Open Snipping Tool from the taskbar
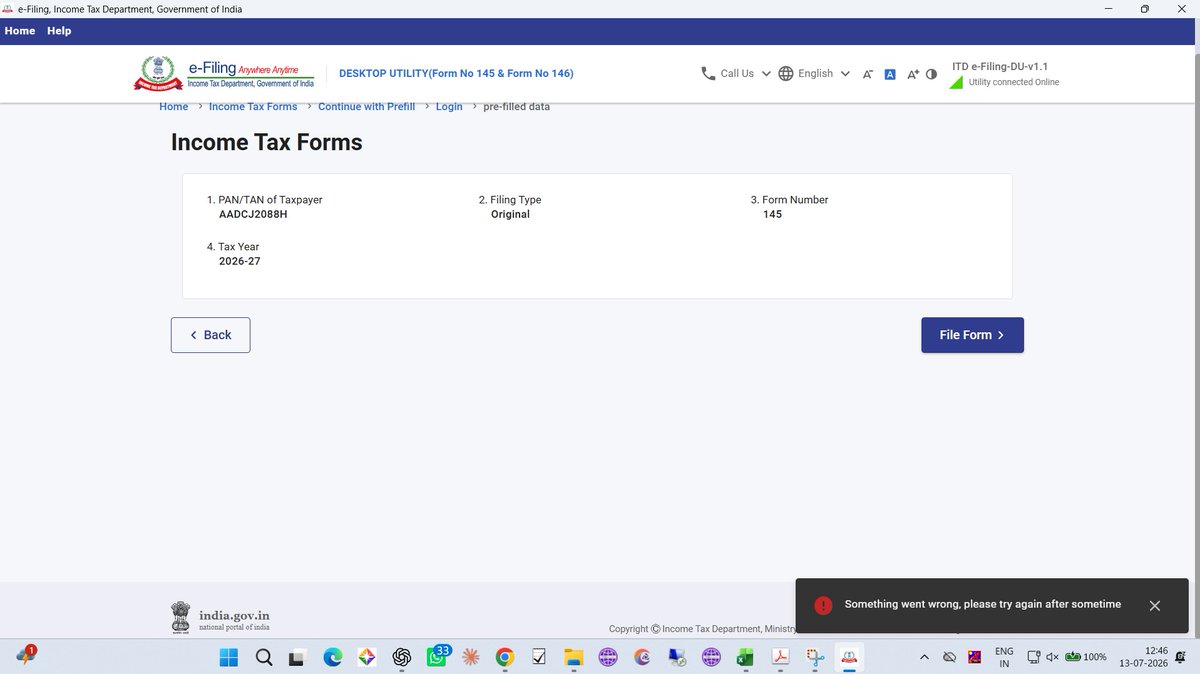Screen dimensions: 1200x674 [x=814, y=657]
